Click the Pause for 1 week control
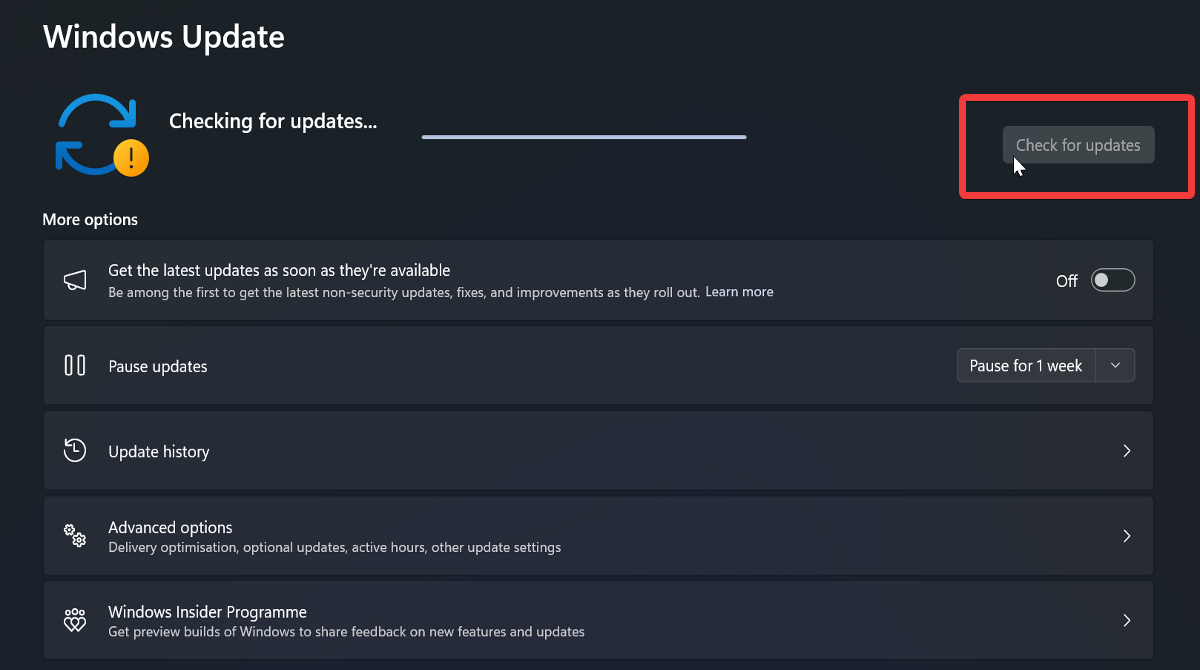 click(x=1025, y=365)
